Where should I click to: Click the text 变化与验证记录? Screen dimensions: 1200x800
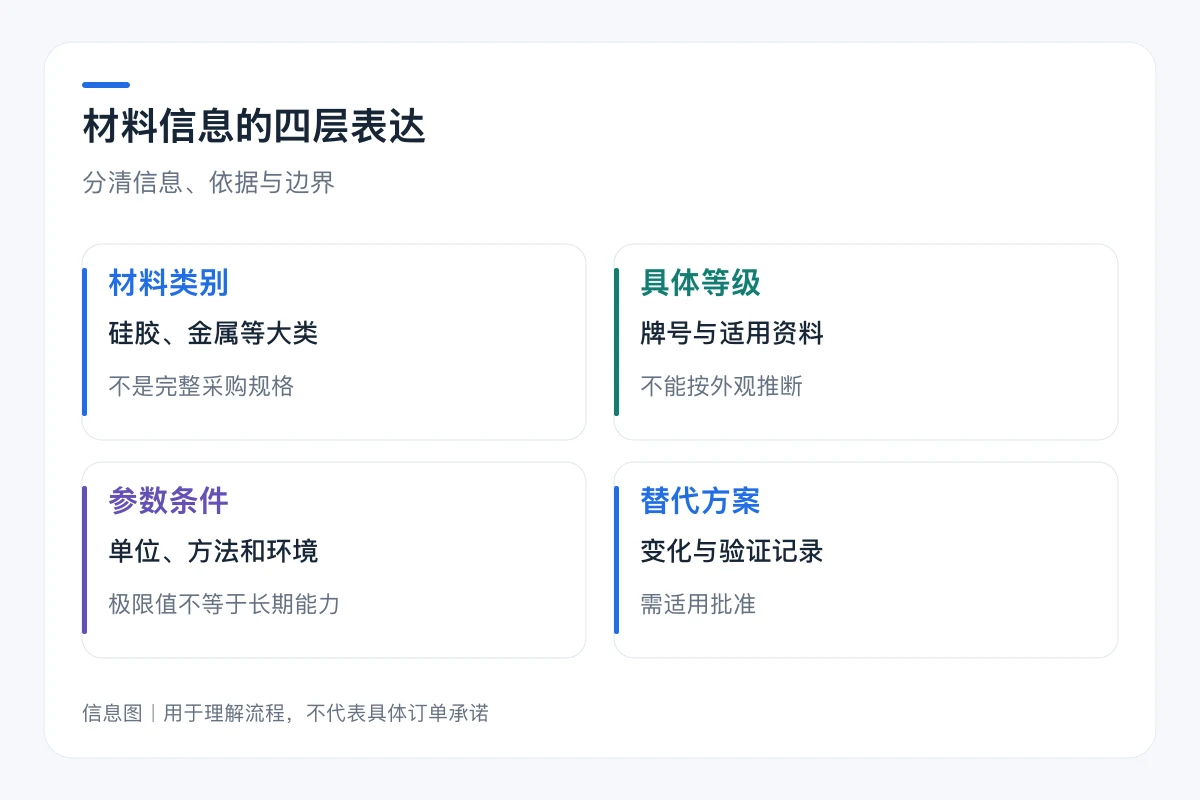[732, 551]
